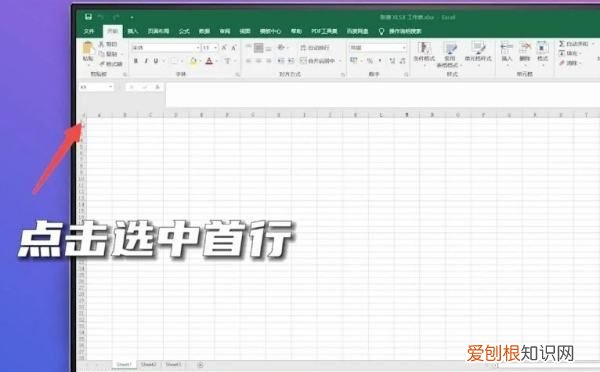Open the Customize Quick Access Toolbar dropdown
The height and width of the screenshot is (372, 600).
coord(132,17)
